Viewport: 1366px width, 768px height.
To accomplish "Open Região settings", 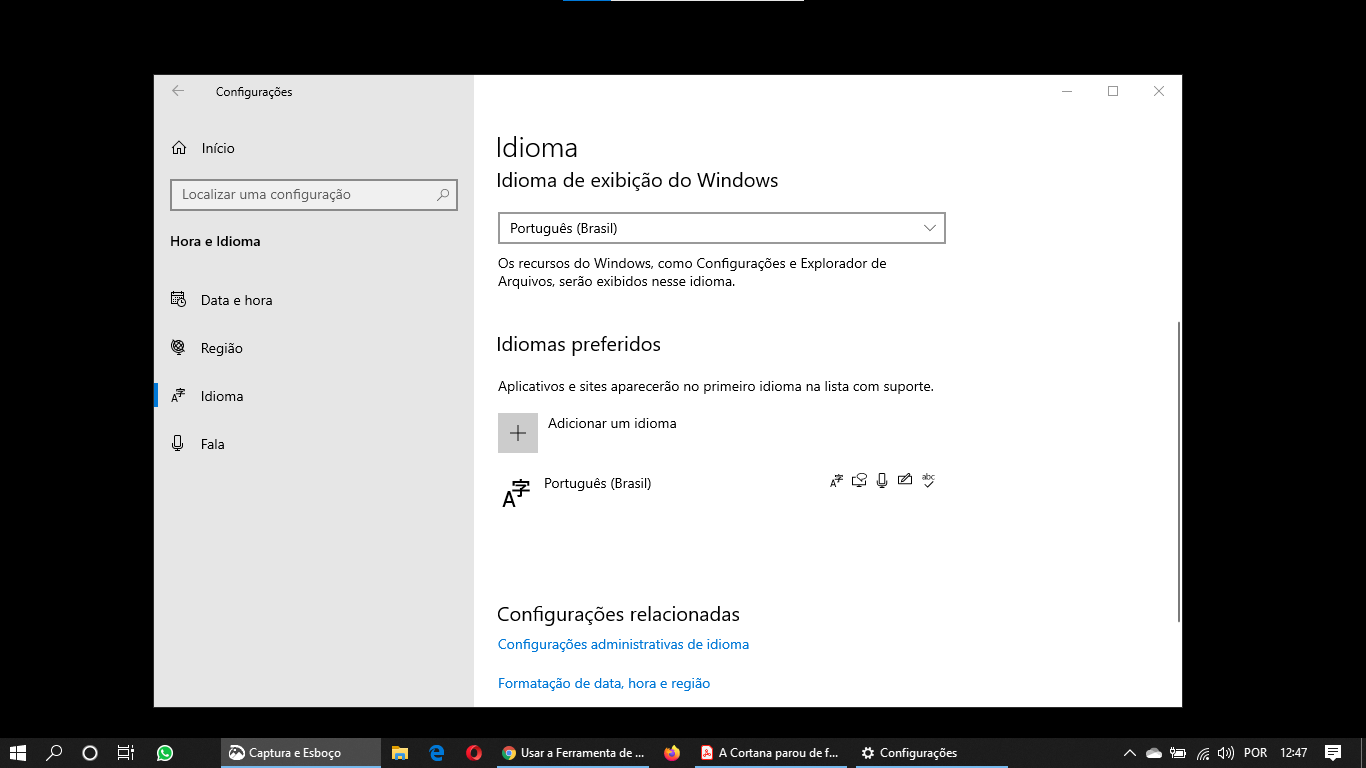I will [221, 348].
